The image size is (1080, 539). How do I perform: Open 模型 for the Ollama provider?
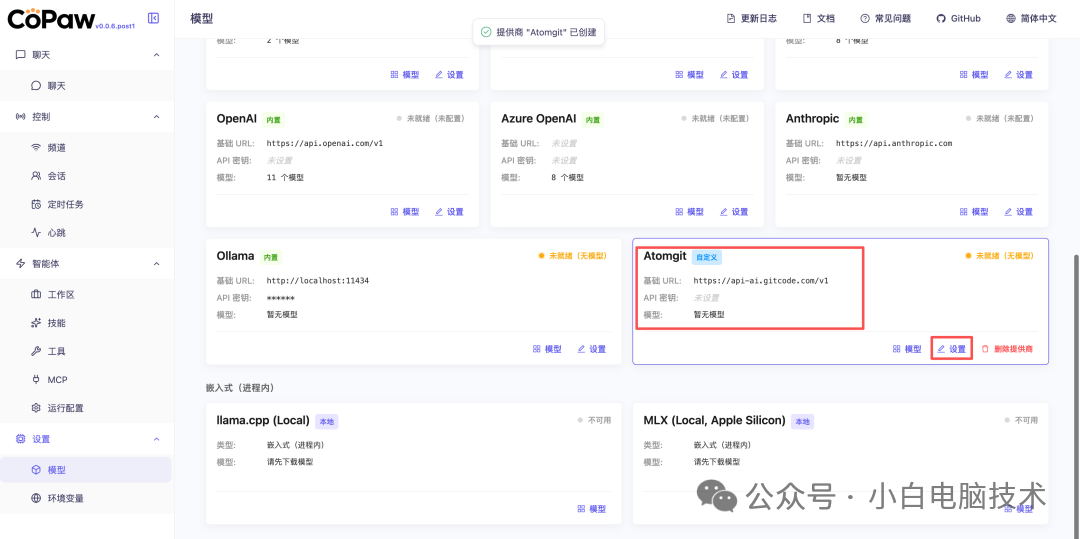[x=547, y=349]
